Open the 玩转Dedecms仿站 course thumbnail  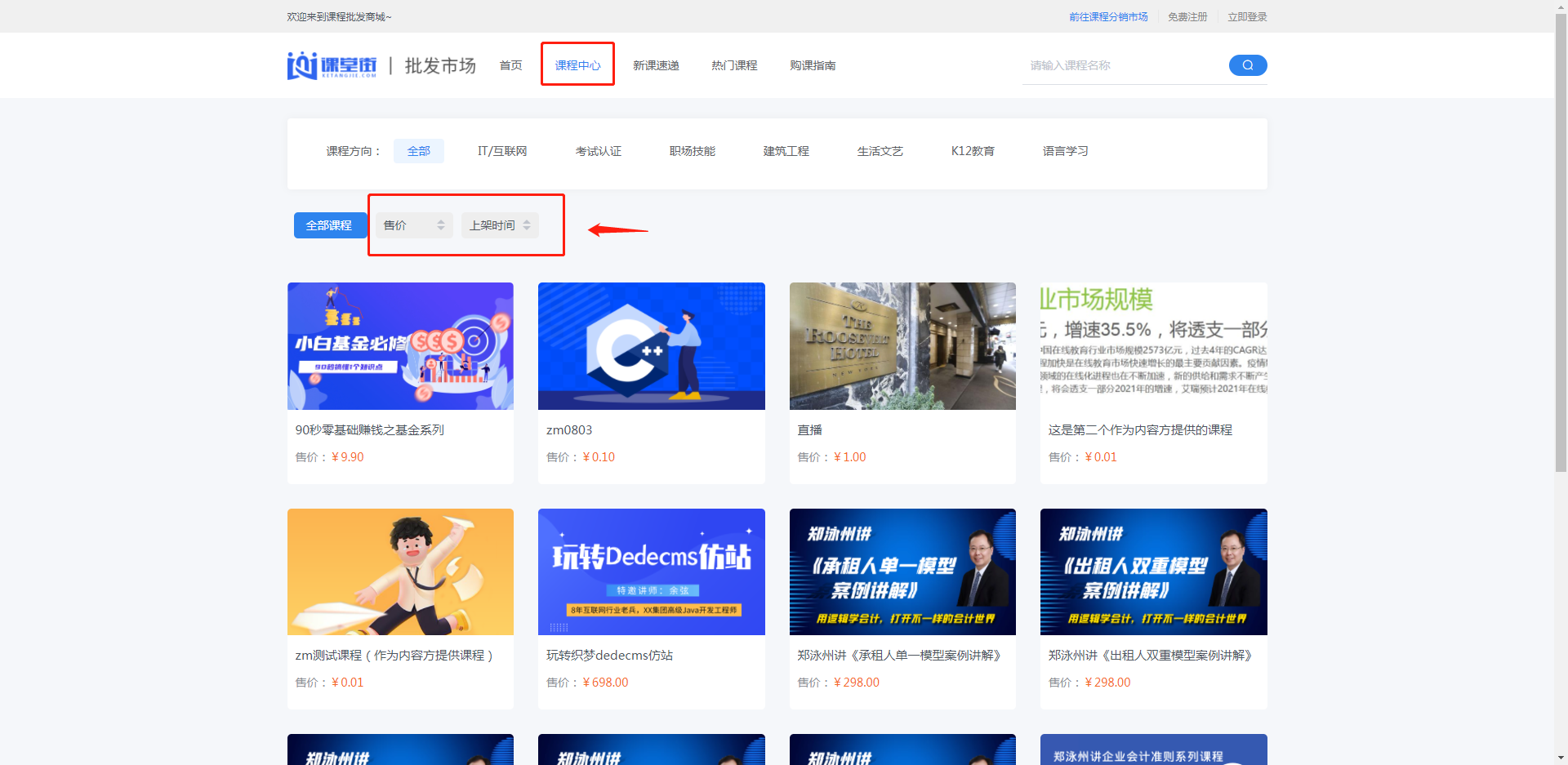(x=652, y=572)
